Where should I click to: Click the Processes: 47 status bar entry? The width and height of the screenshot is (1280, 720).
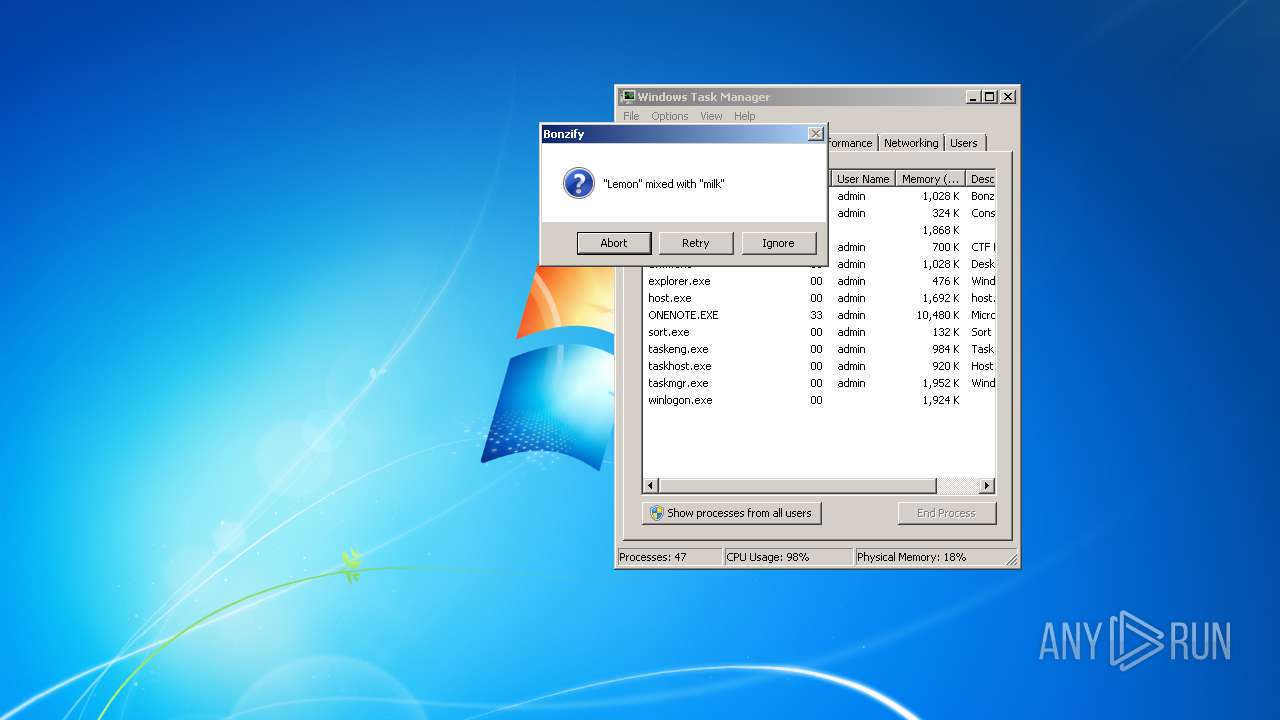[669, 557]
